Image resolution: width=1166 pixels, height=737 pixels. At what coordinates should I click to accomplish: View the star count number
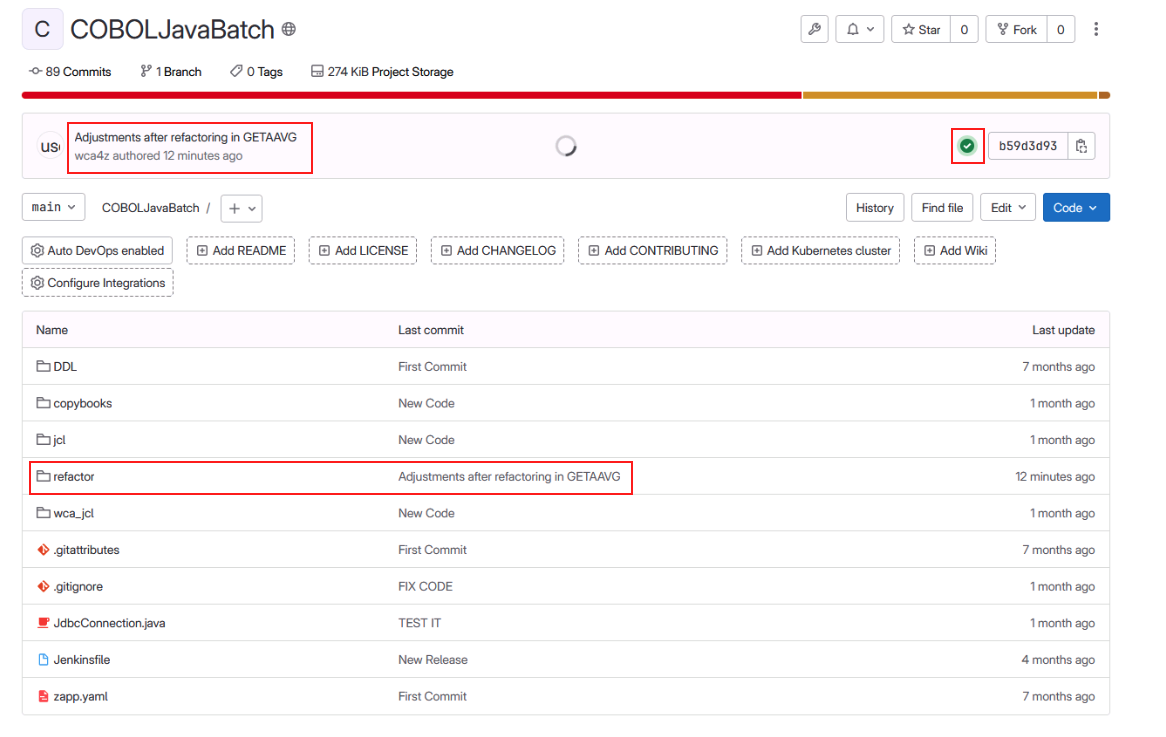tap(964, 29)
